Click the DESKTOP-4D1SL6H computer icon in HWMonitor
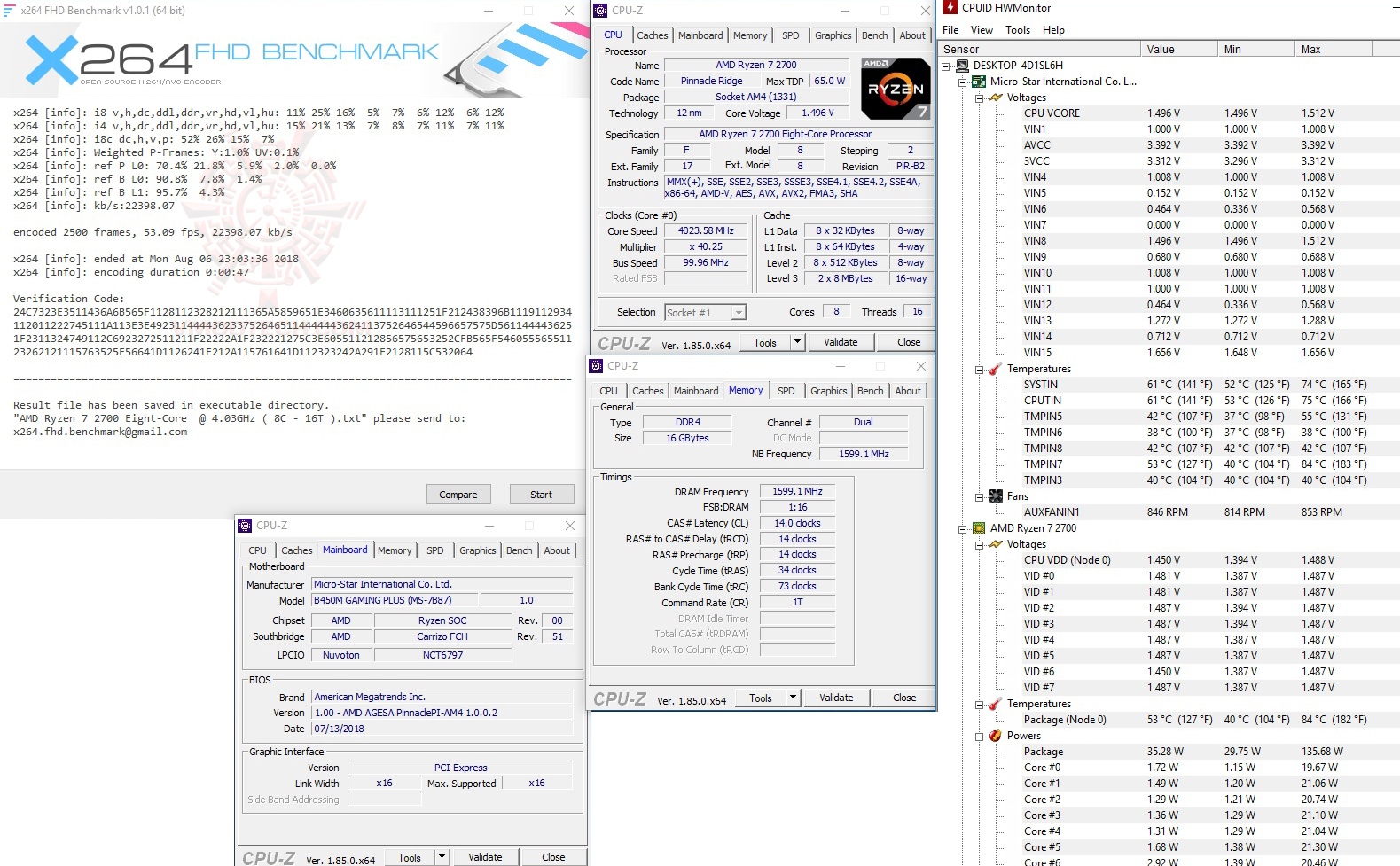1400x866 pixels. point(962,66)
